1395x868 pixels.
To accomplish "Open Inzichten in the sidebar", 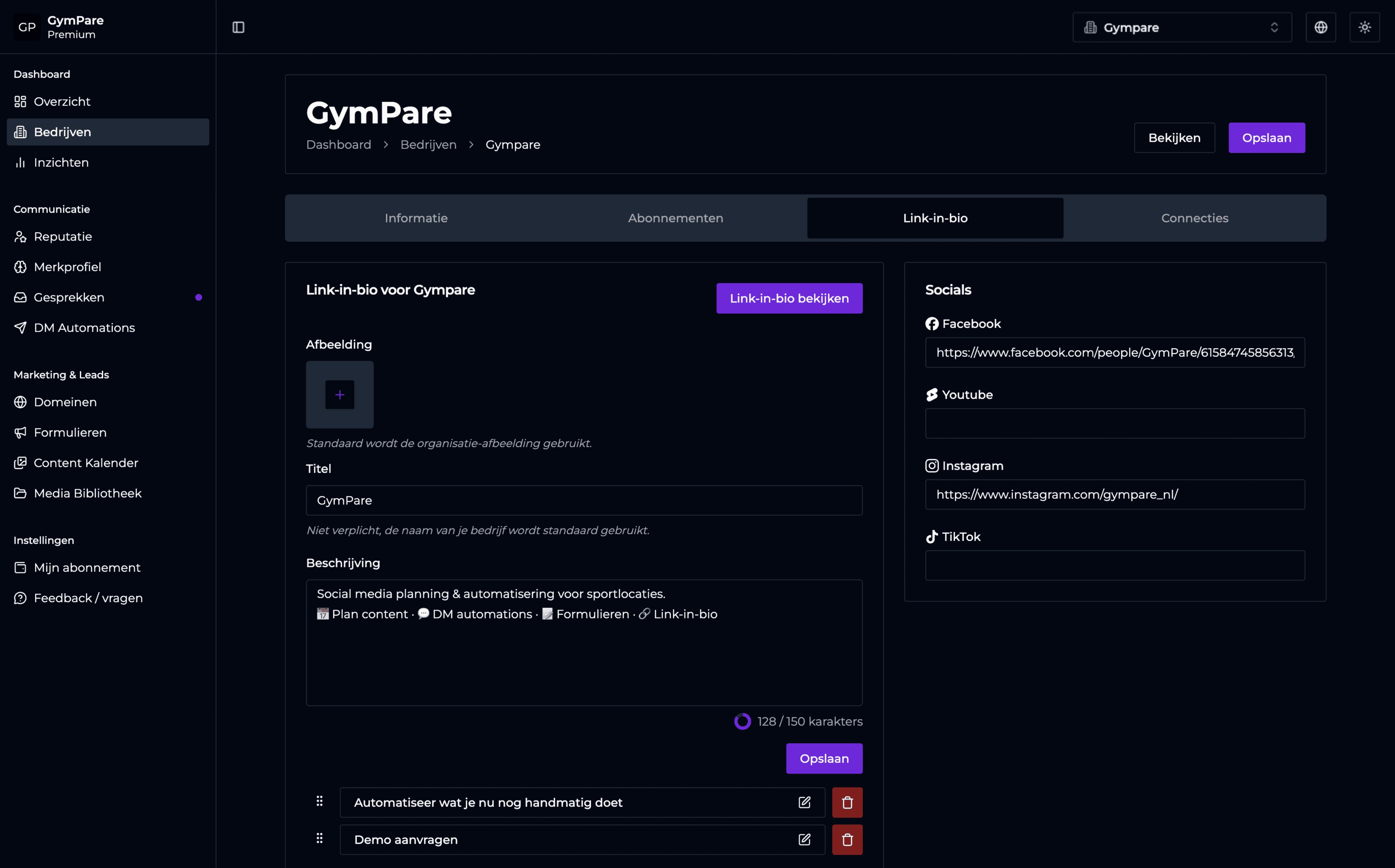I will coord(108,162).
